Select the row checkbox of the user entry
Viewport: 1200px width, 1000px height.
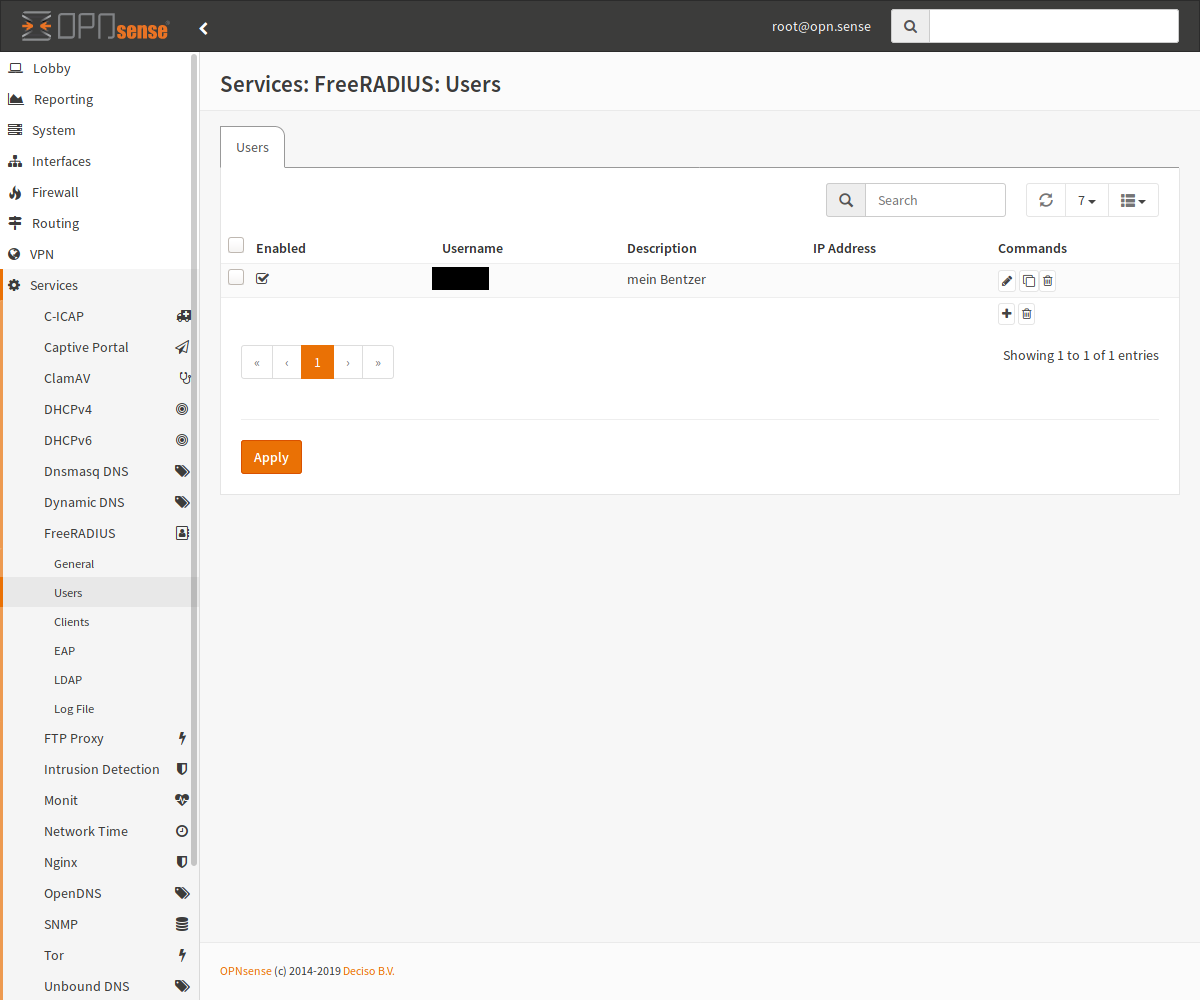tap(236, 277)
